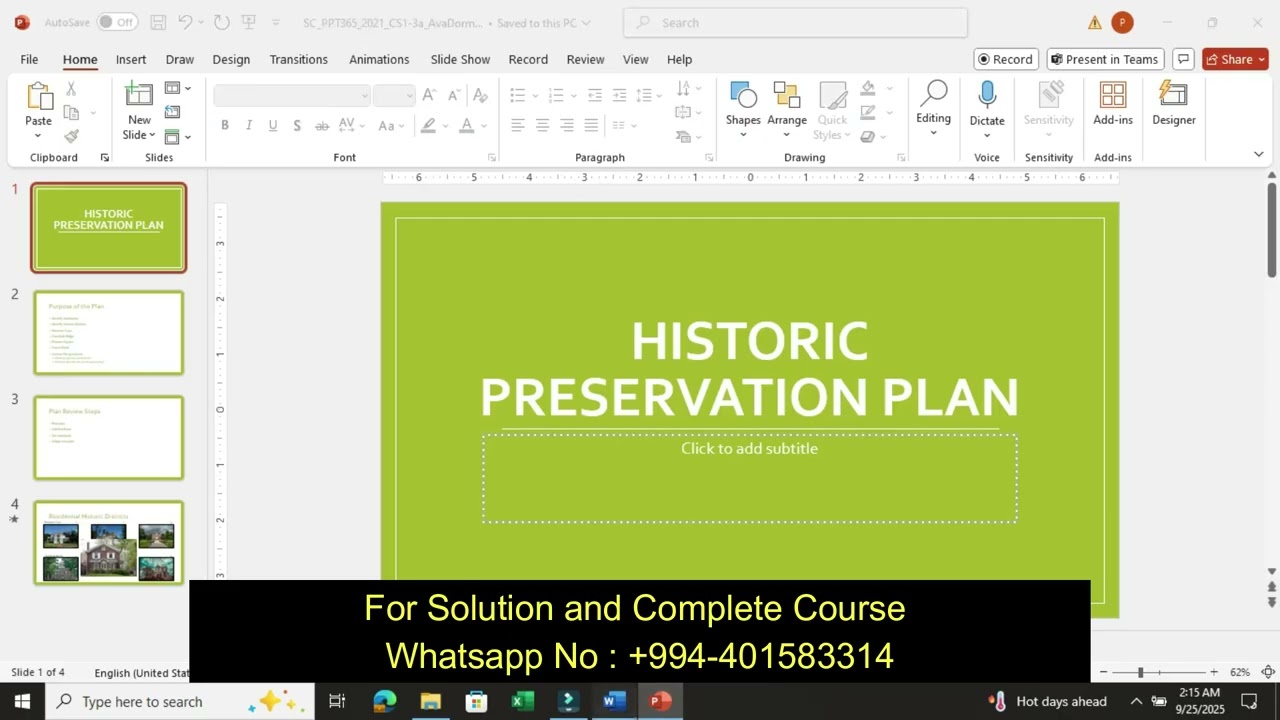This screenshot has width=1280, height=720.
Task: Open Excel from the taskbar
Action: tap(523, 701)
